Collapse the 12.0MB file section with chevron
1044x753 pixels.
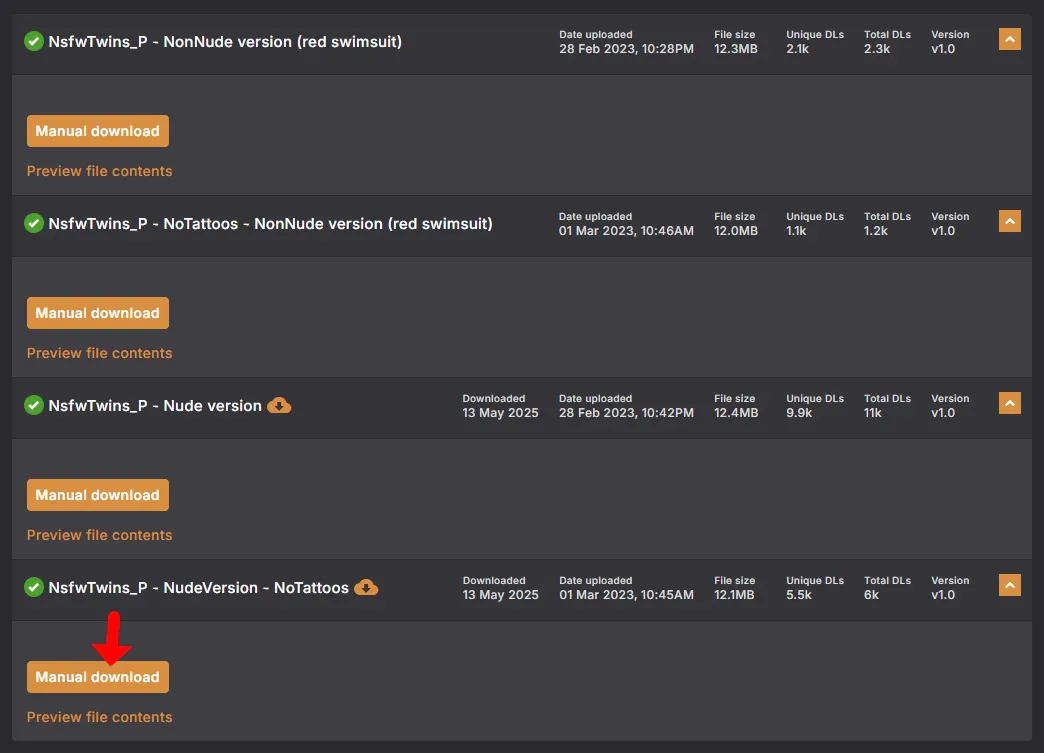coord(1009,221)
